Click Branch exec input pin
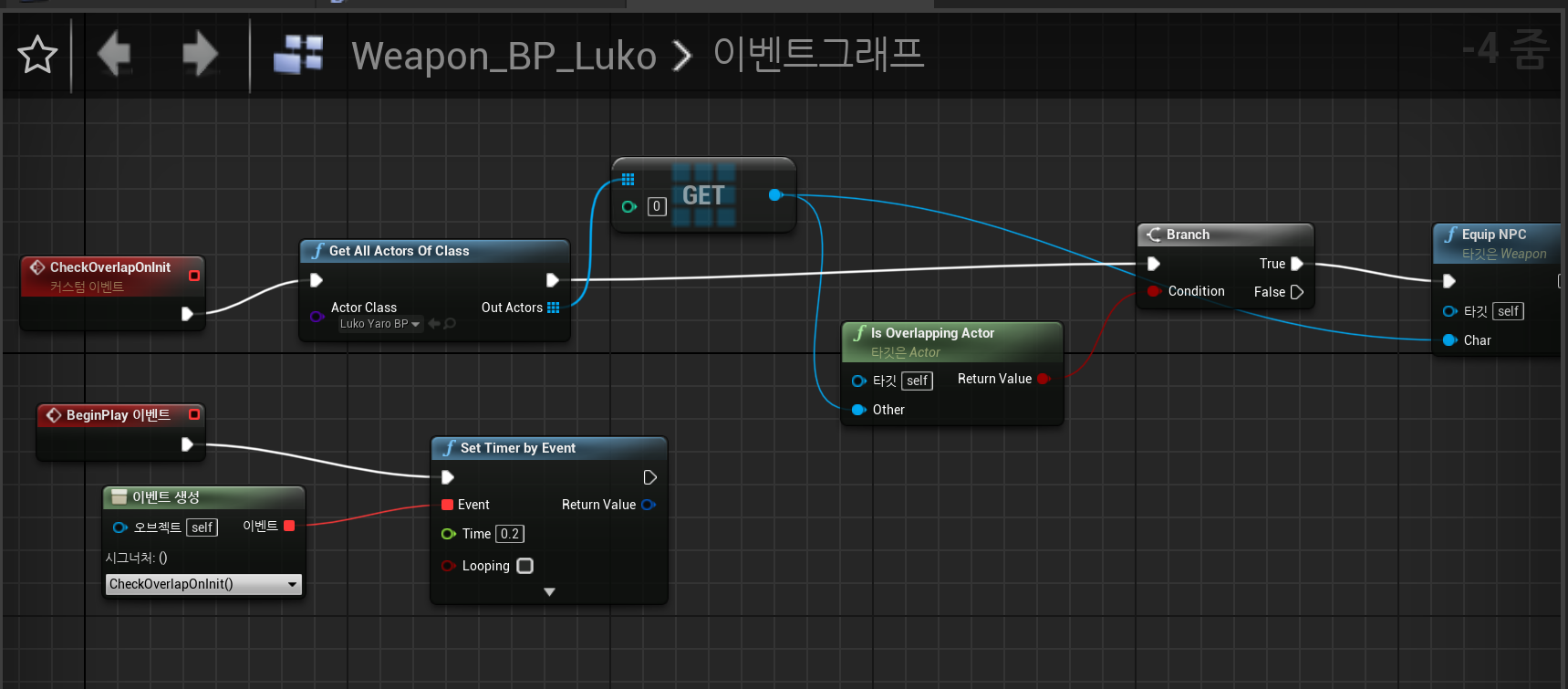The image size is (1568, 689). tap(1154, 264)
